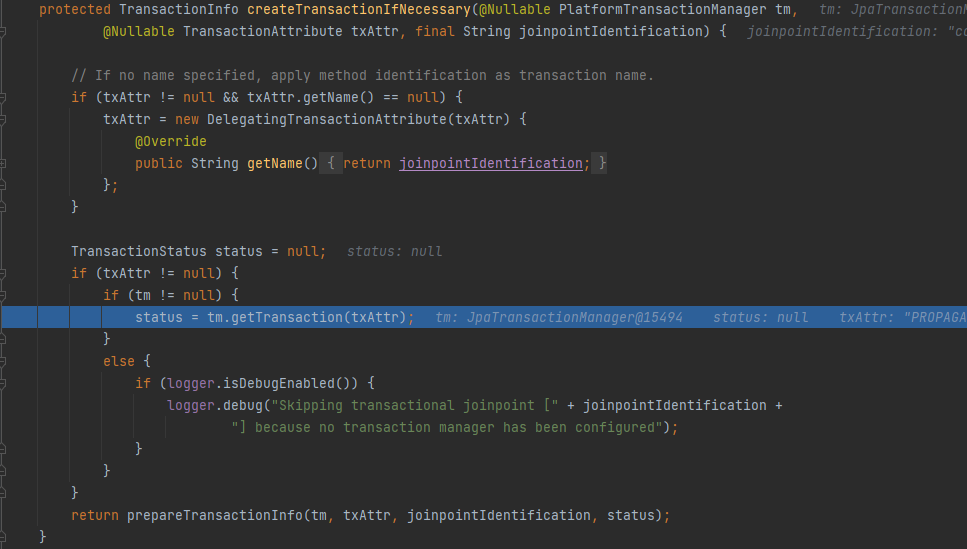Click getTransaction on the highlighted execution line

[287, 317]
